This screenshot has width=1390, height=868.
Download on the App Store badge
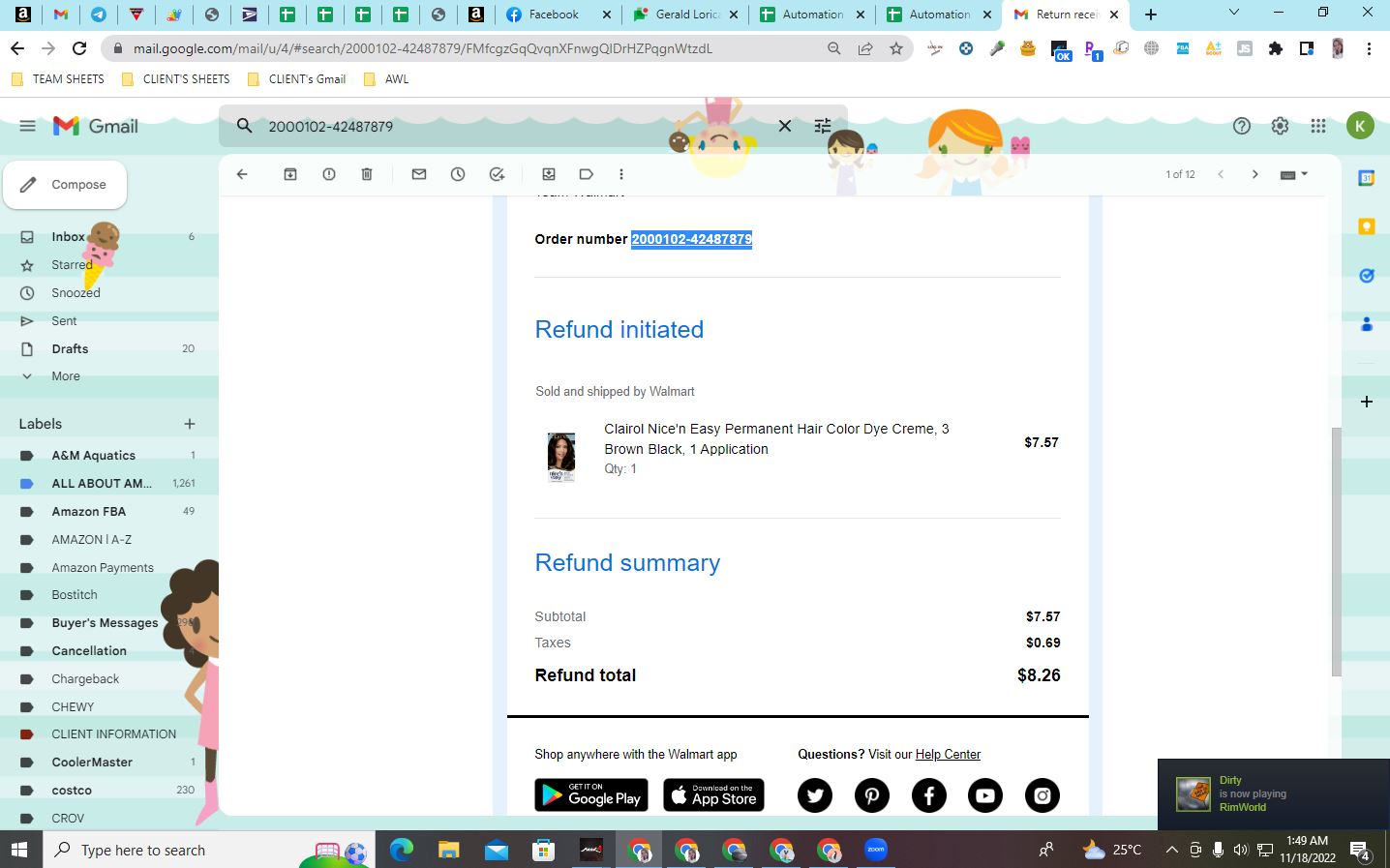713,795
